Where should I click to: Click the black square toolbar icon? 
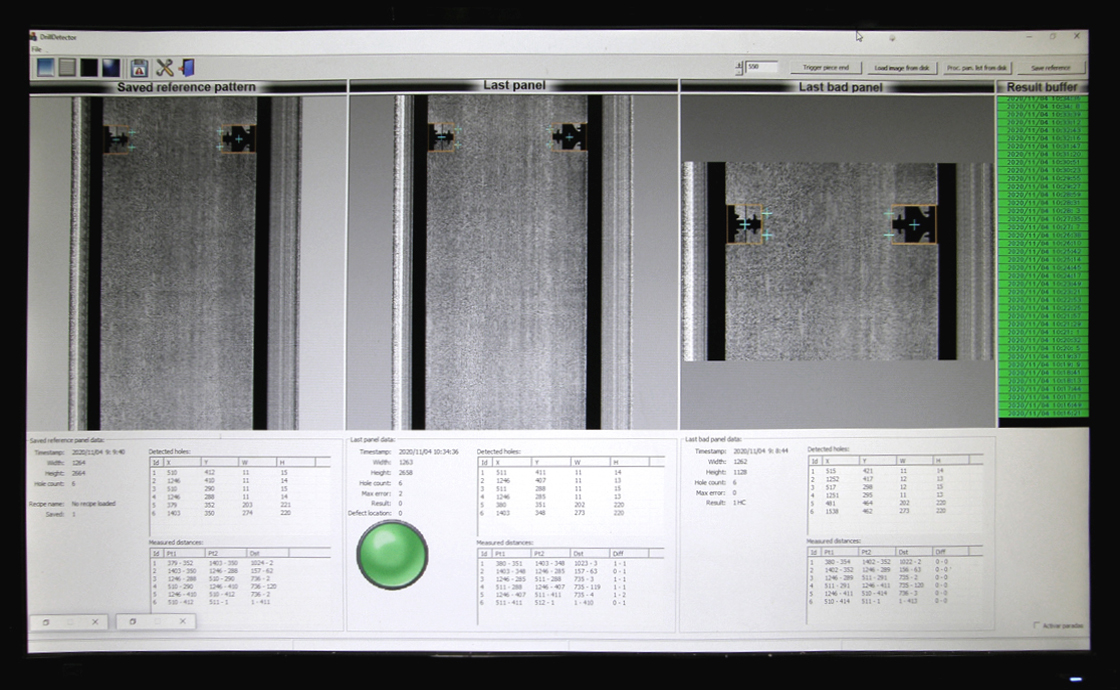[89, 68]
